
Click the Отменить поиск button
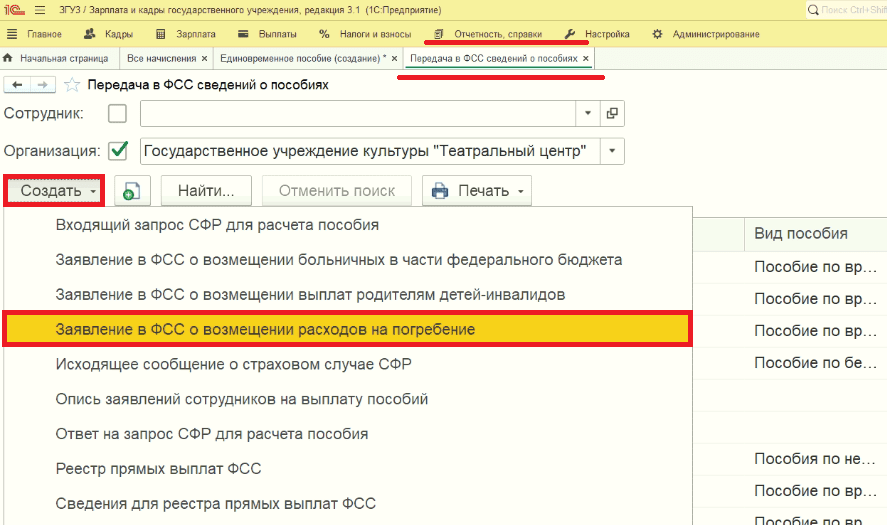click(x=337, y=191)
